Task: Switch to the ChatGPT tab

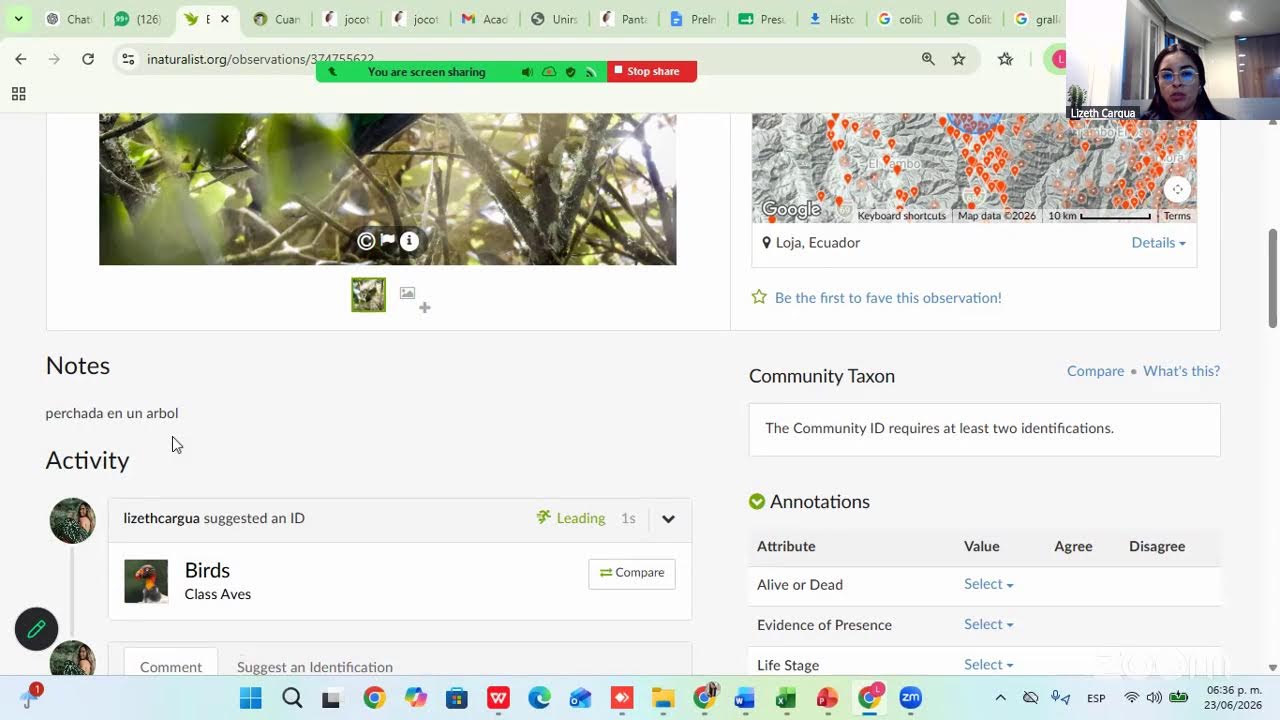Action: (x=70, y=19)
